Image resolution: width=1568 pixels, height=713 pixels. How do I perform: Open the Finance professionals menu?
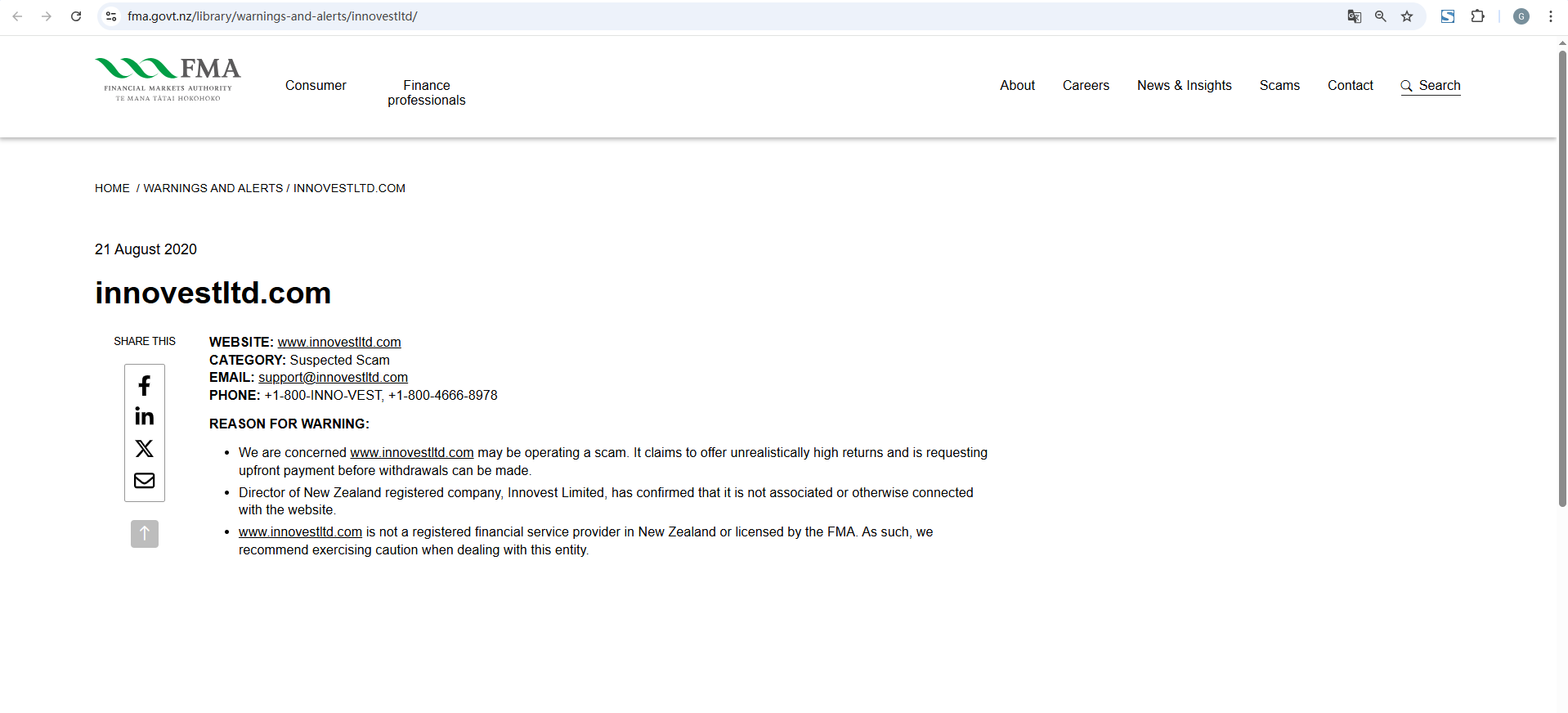[x=427, y=92]
